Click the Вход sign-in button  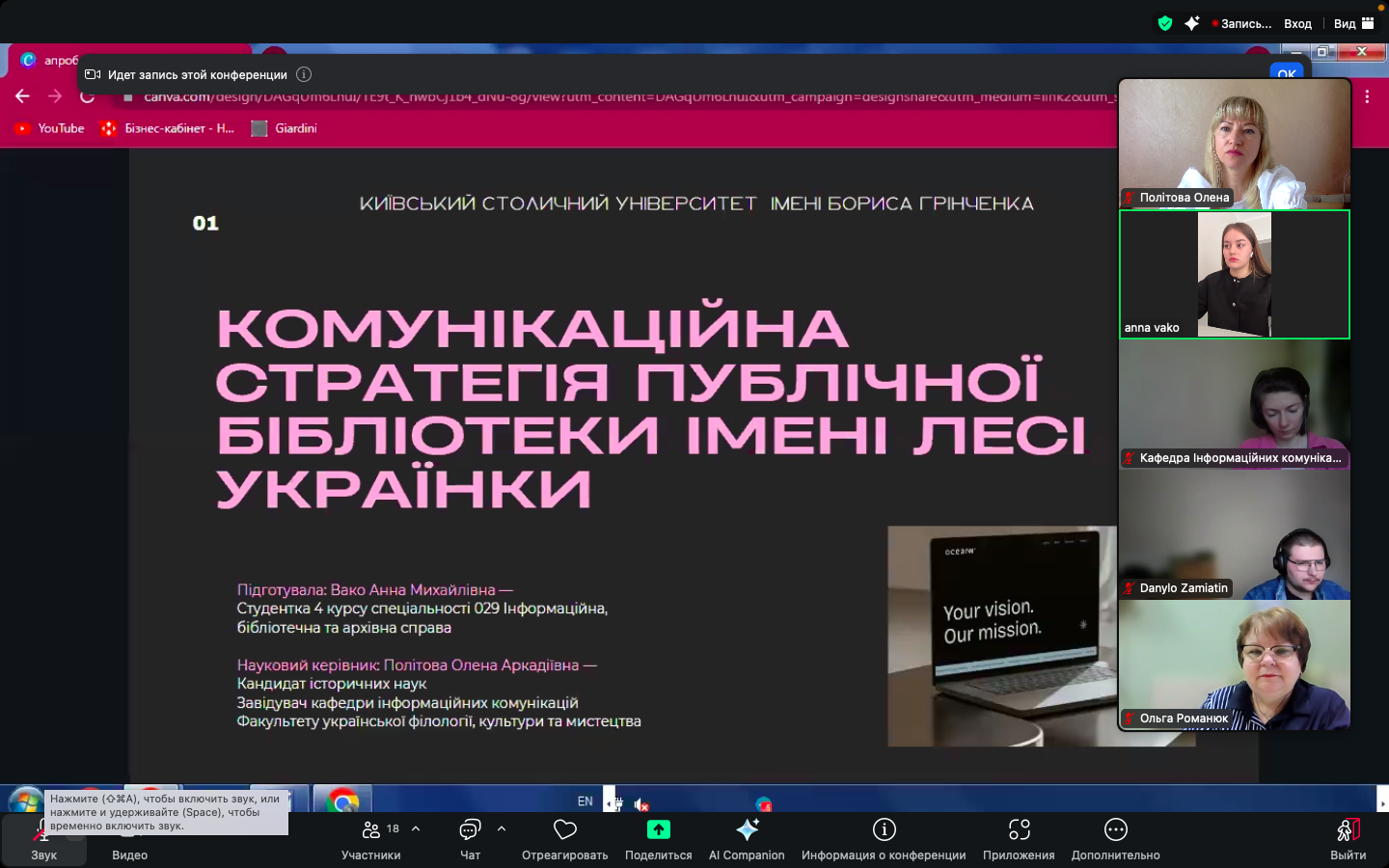pos(1297,23)
